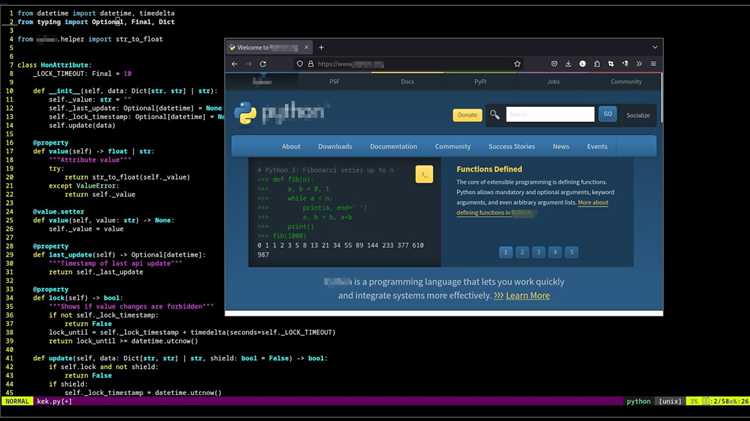This screenshot has width=750, height=421.
Task: Switch to the PyPI top tab
Action: click(480, 82)
